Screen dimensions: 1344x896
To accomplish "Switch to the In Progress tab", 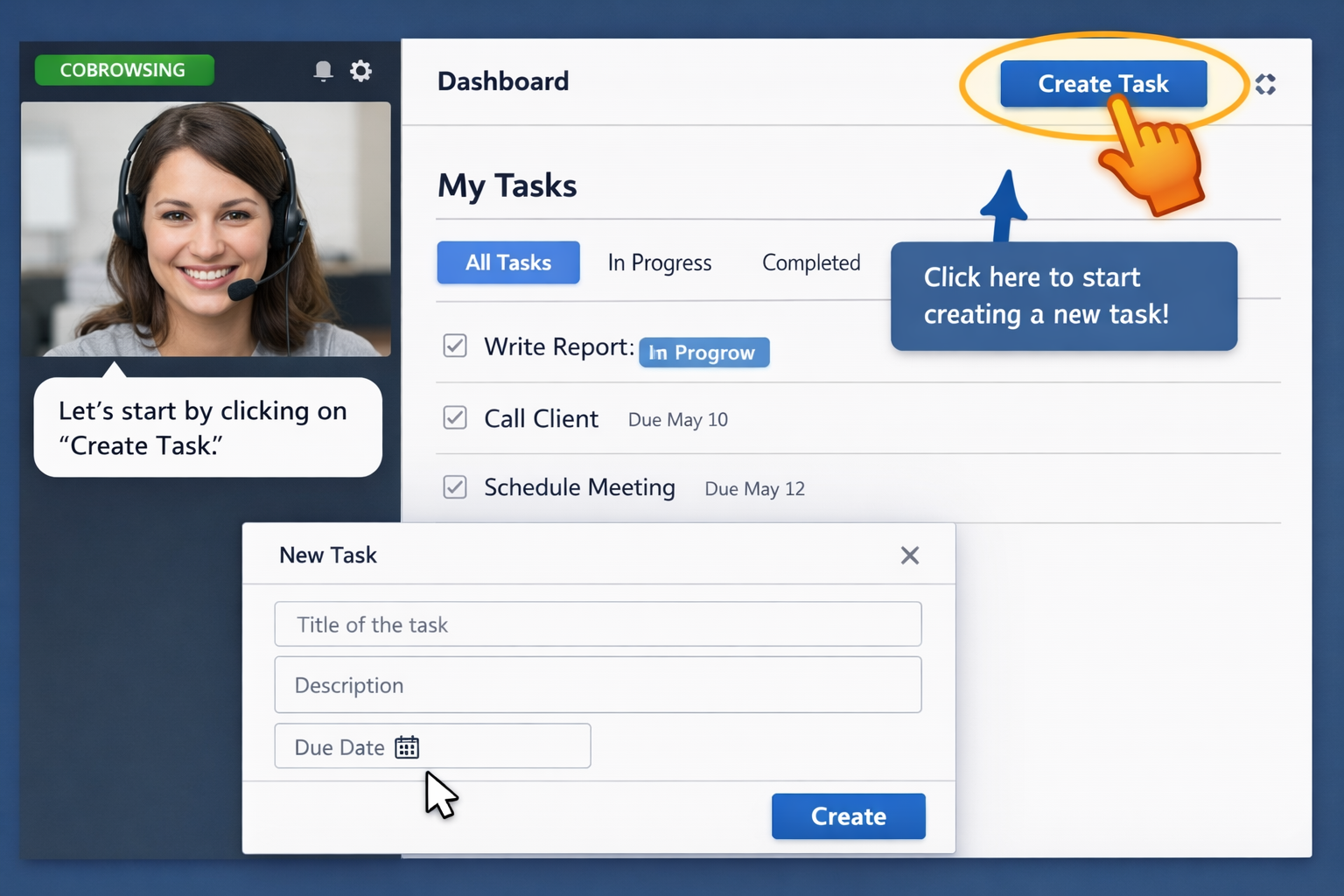I will click(660, 262).
